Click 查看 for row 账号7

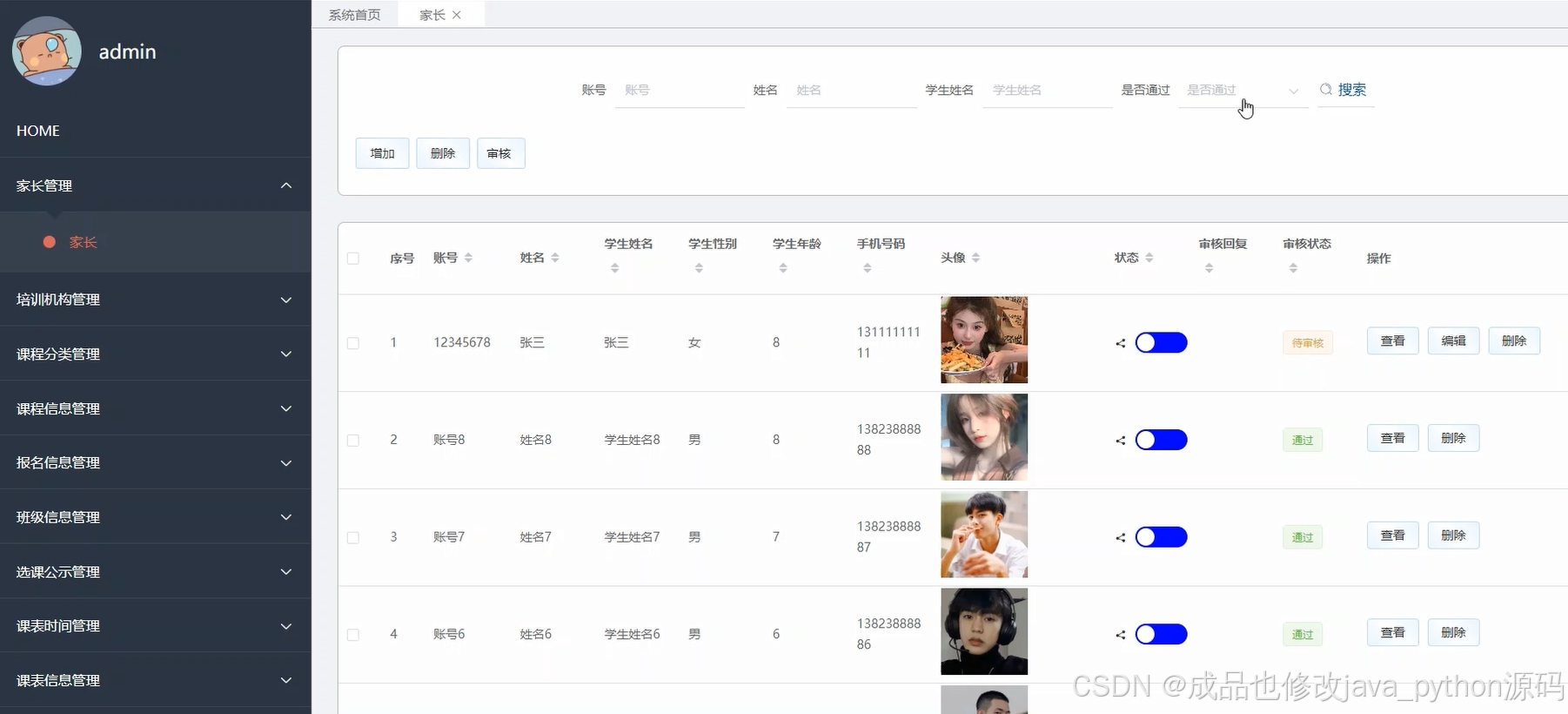(x=1393, y=535)
